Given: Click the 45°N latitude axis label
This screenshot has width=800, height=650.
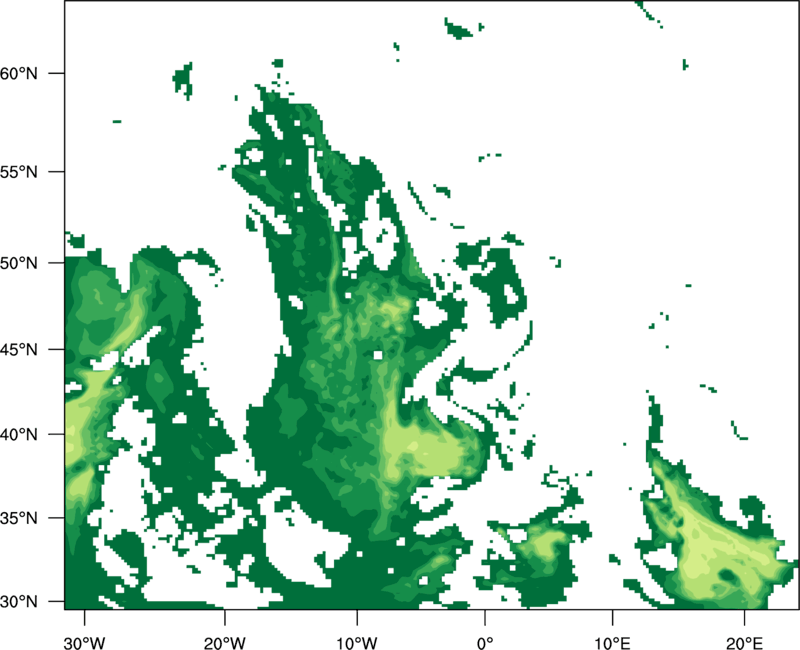Looking at the screenshot, I should [x=19, y=350].
